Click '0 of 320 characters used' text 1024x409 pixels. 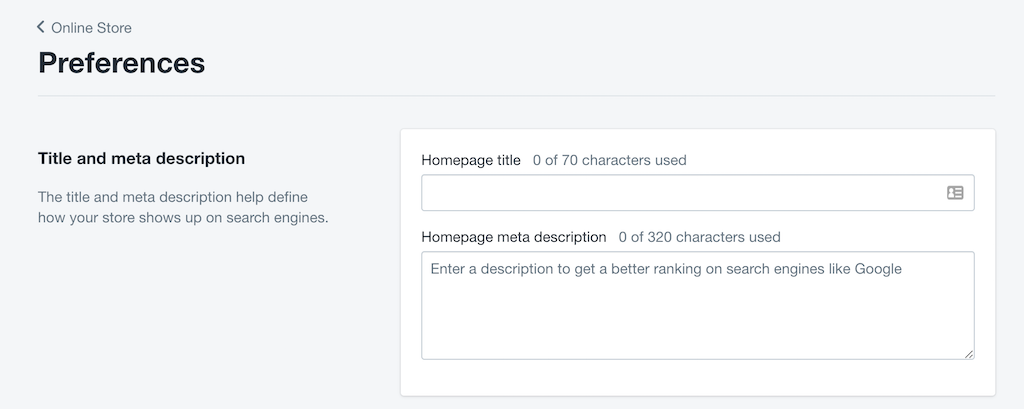(x=699, y=237)
